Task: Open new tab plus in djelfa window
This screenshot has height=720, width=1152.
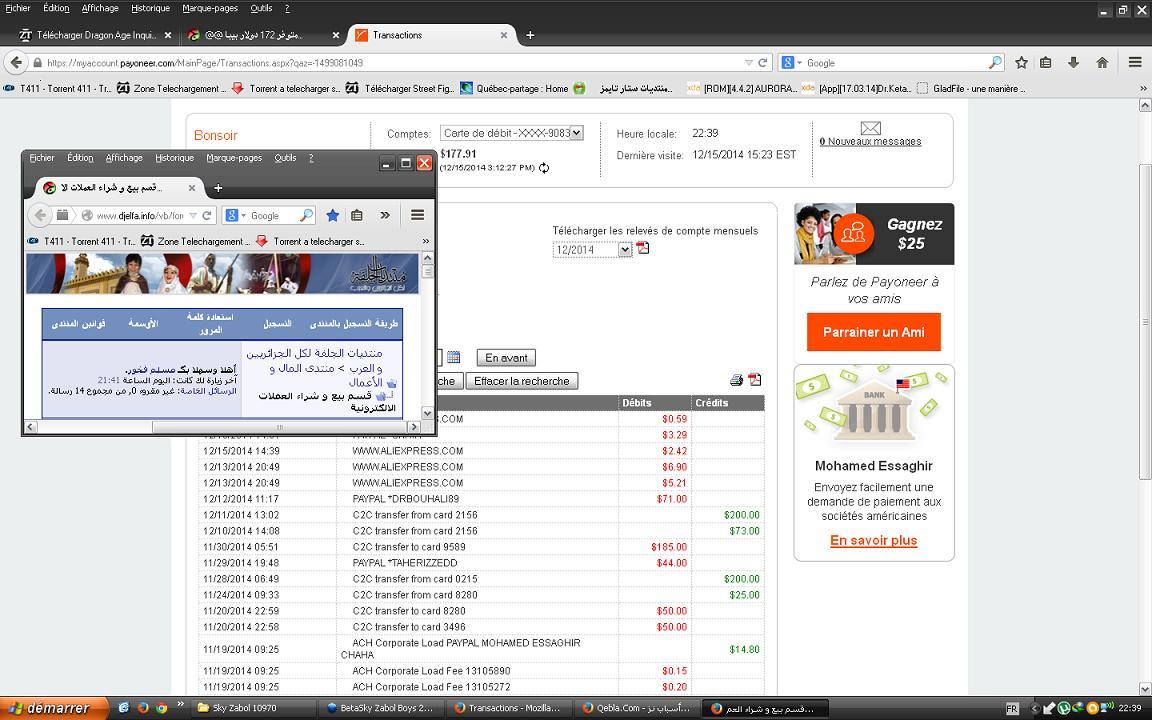Action: [218, 188]
